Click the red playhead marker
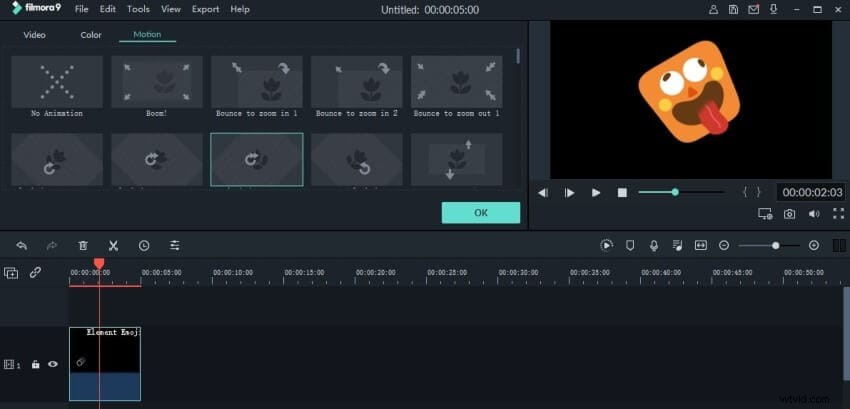 click(99, 264)
